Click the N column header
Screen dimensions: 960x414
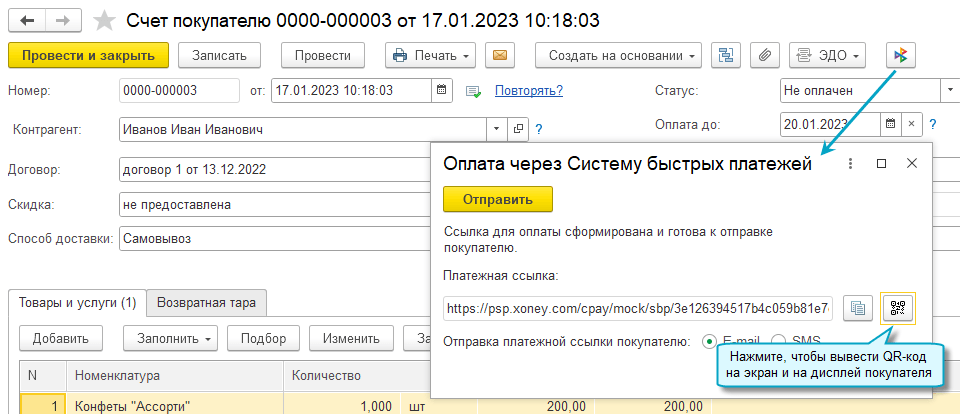click(42, 375)
